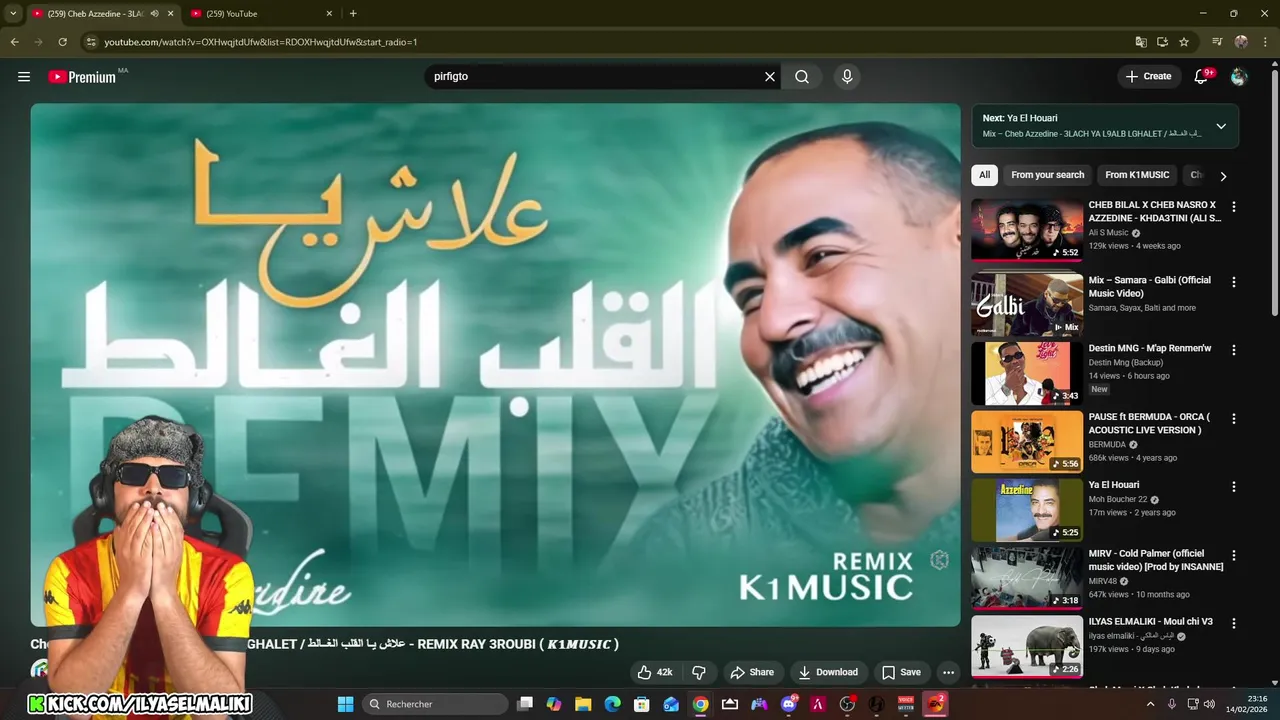Mute the Cheb Azzedine tab audio
This screenshot has height=720, width=1280.
click(154, 13)
